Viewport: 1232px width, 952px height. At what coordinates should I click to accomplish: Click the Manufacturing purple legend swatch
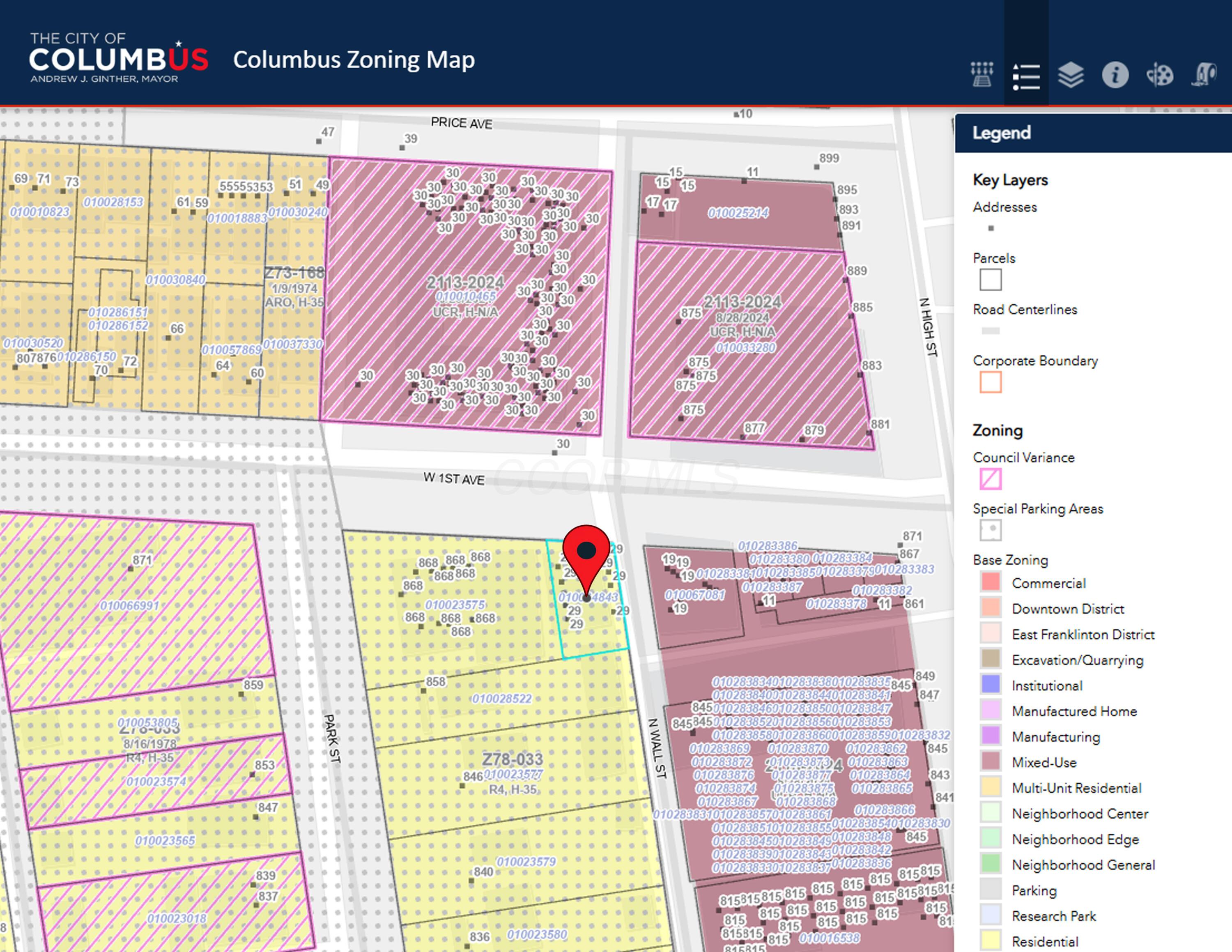[991, 736]
